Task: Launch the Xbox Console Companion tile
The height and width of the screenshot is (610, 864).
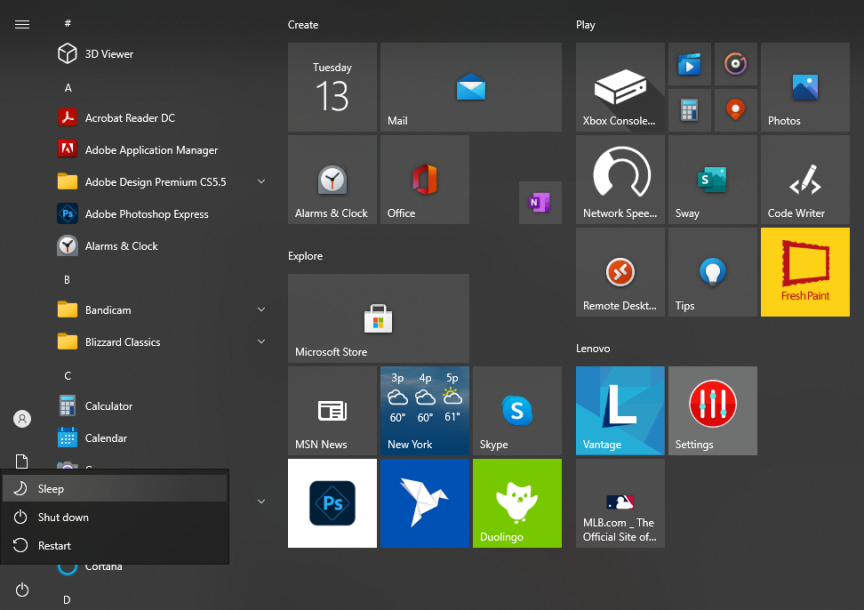Action: [620, 87]
